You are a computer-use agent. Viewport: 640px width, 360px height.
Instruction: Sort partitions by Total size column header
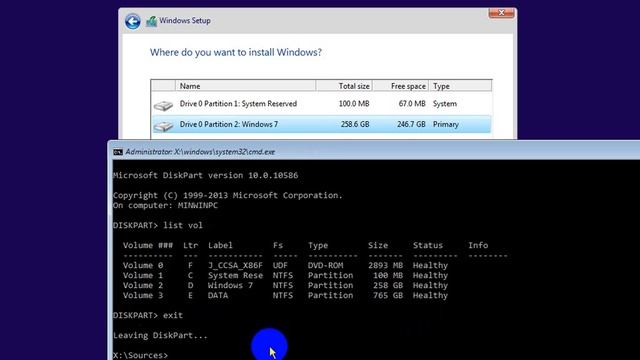tap(344, 86)
